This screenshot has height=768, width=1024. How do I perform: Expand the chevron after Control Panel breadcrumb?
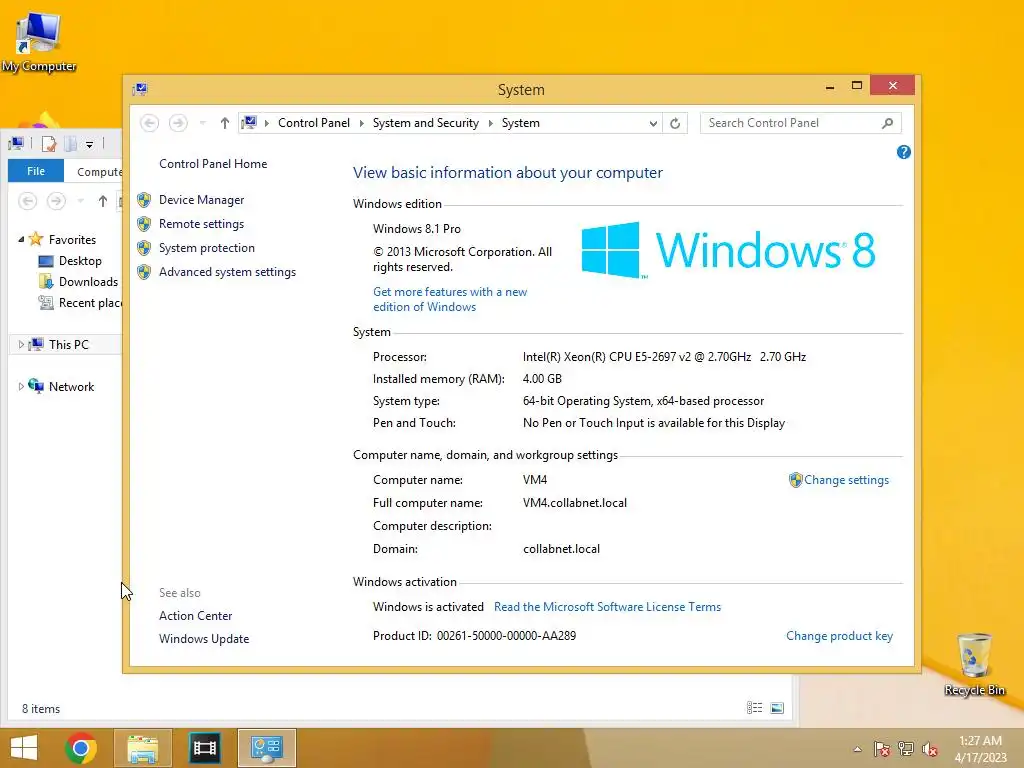click(x=362, y=123)
